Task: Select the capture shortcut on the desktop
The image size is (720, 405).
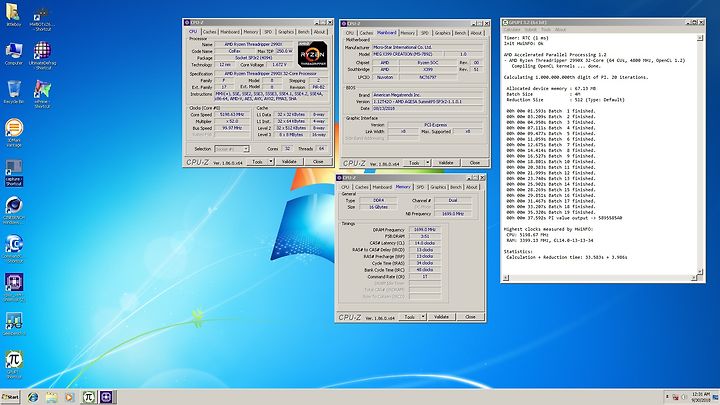Action: coord(14,173)
